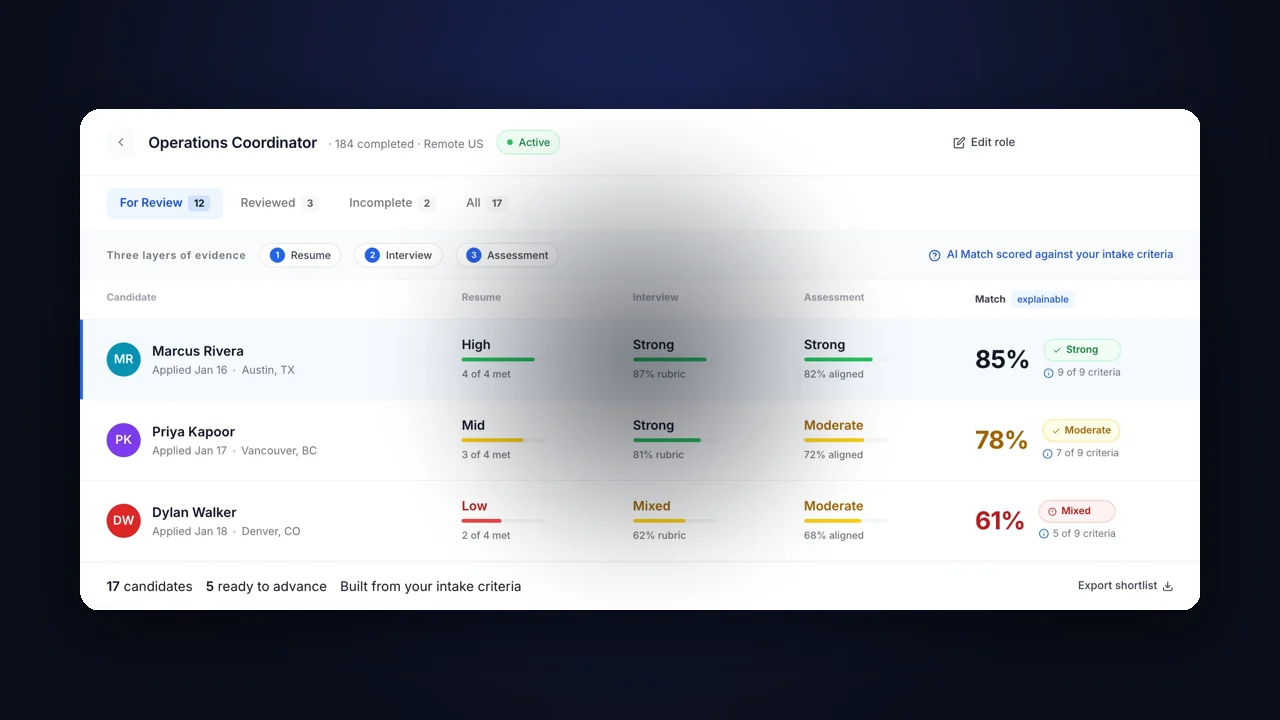Click the Strong match badge for Marcus Rivera

1082,350
